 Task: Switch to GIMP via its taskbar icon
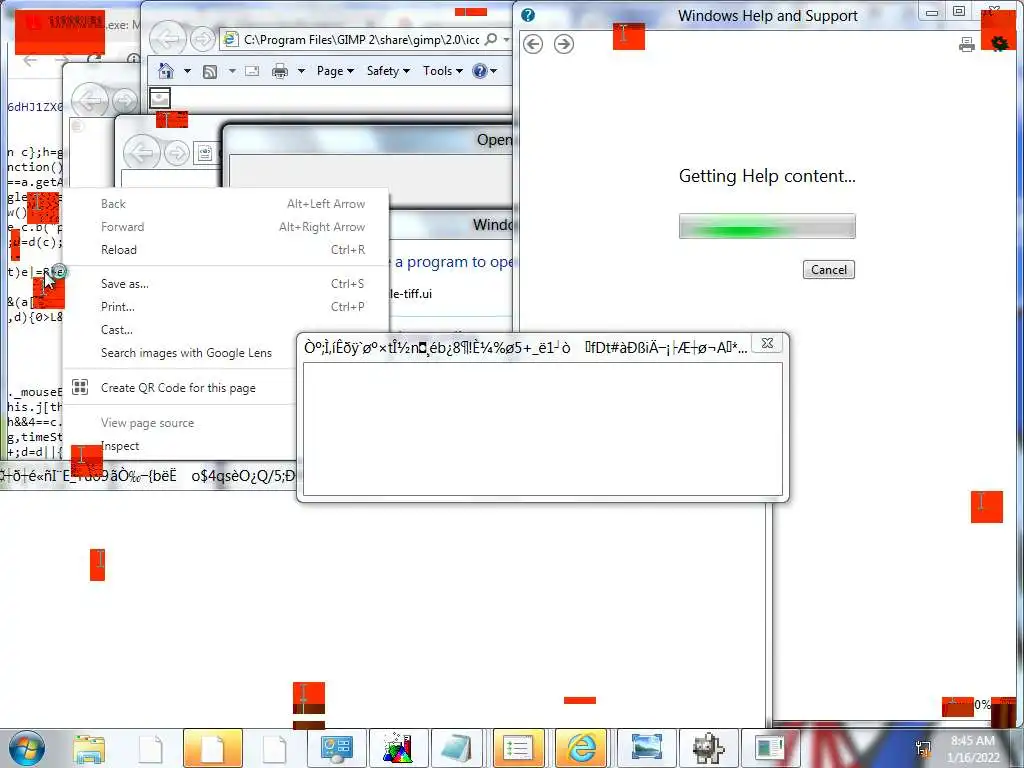click(x=708, y=748)
